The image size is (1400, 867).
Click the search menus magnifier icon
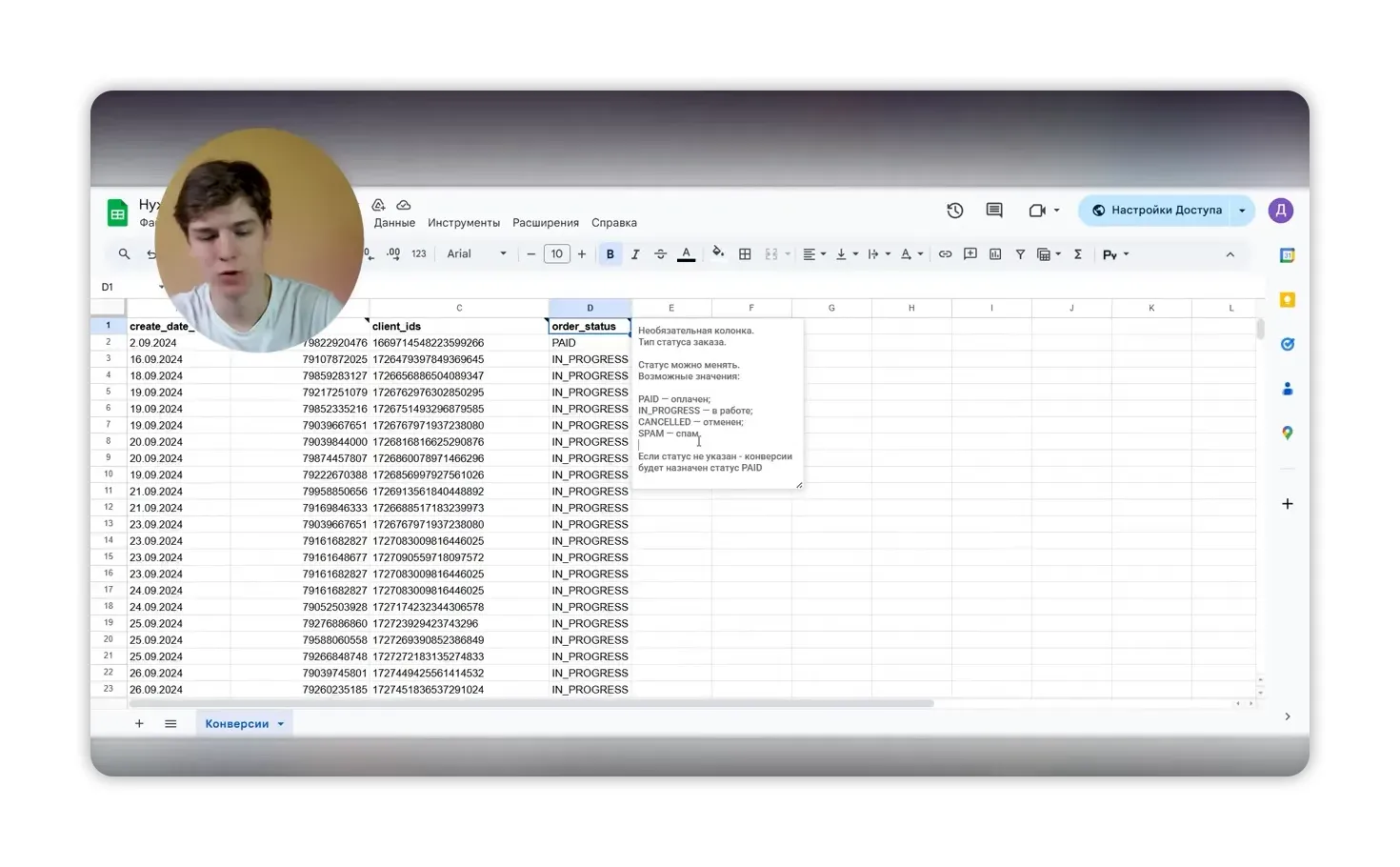coord(124,254)
